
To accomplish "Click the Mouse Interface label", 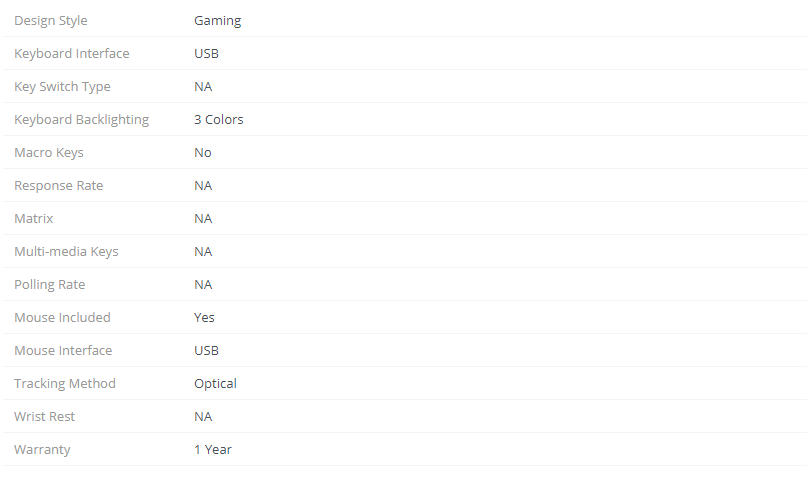I will (x=63, y=351).
